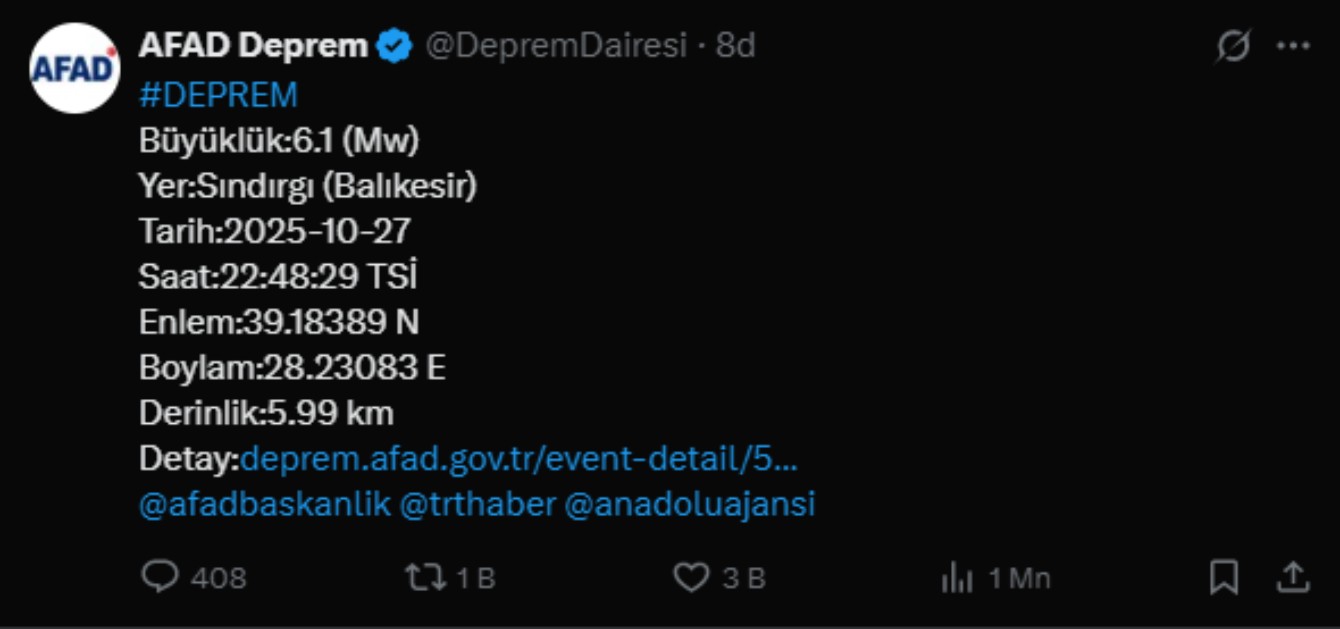Click the Grok slash icon
The image size is (1340, 629).
[1233, 46]
